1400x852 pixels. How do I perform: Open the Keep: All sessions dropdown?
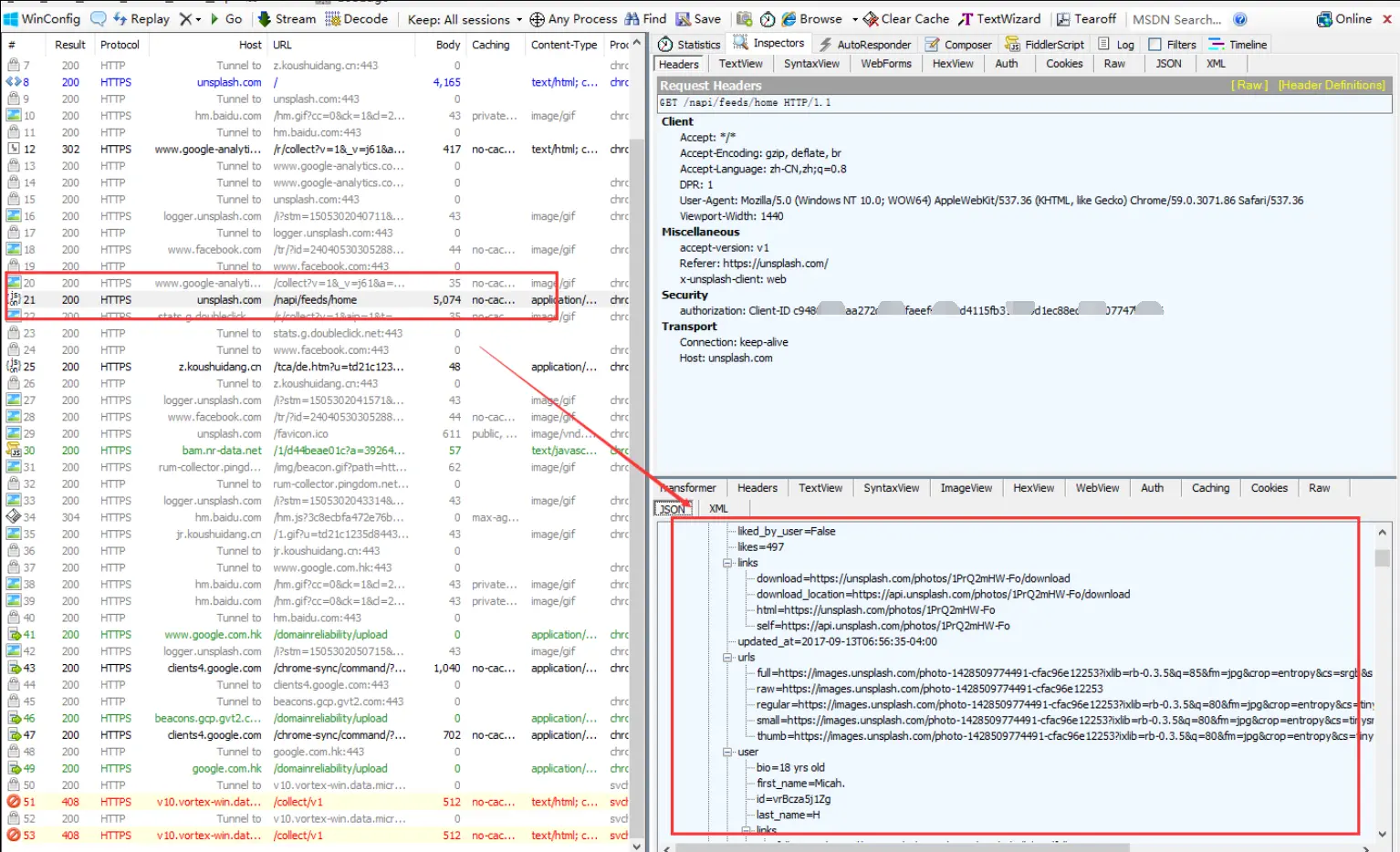(465, 19)
